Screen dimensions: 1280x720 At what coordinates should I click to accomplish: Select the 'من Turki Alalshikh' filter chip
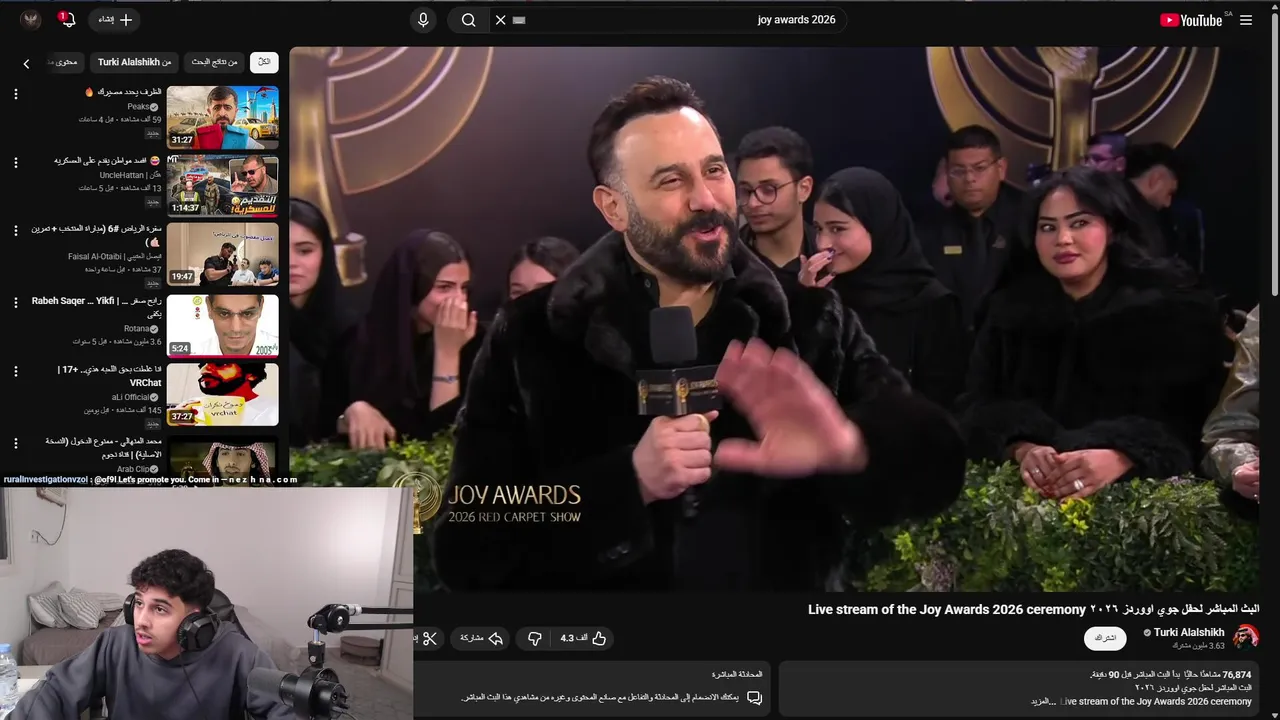[134, 62]
